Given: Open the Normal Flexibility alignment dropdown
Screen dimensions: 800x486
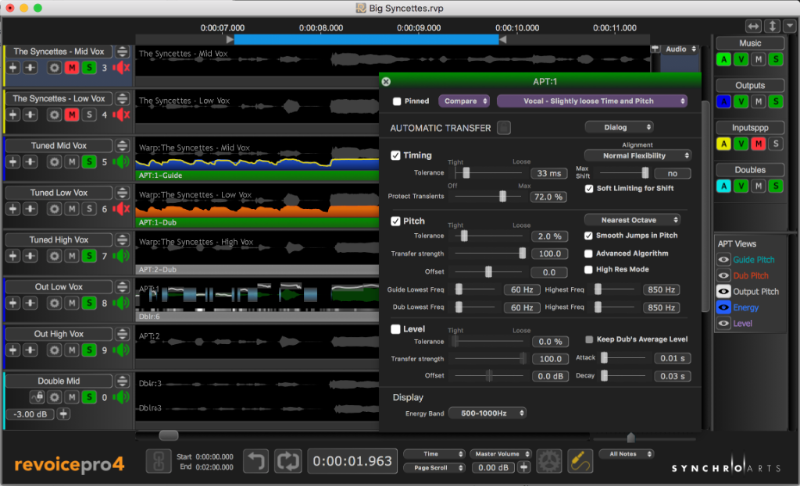Looking at the screenshot, I should (x=638, y=156).
